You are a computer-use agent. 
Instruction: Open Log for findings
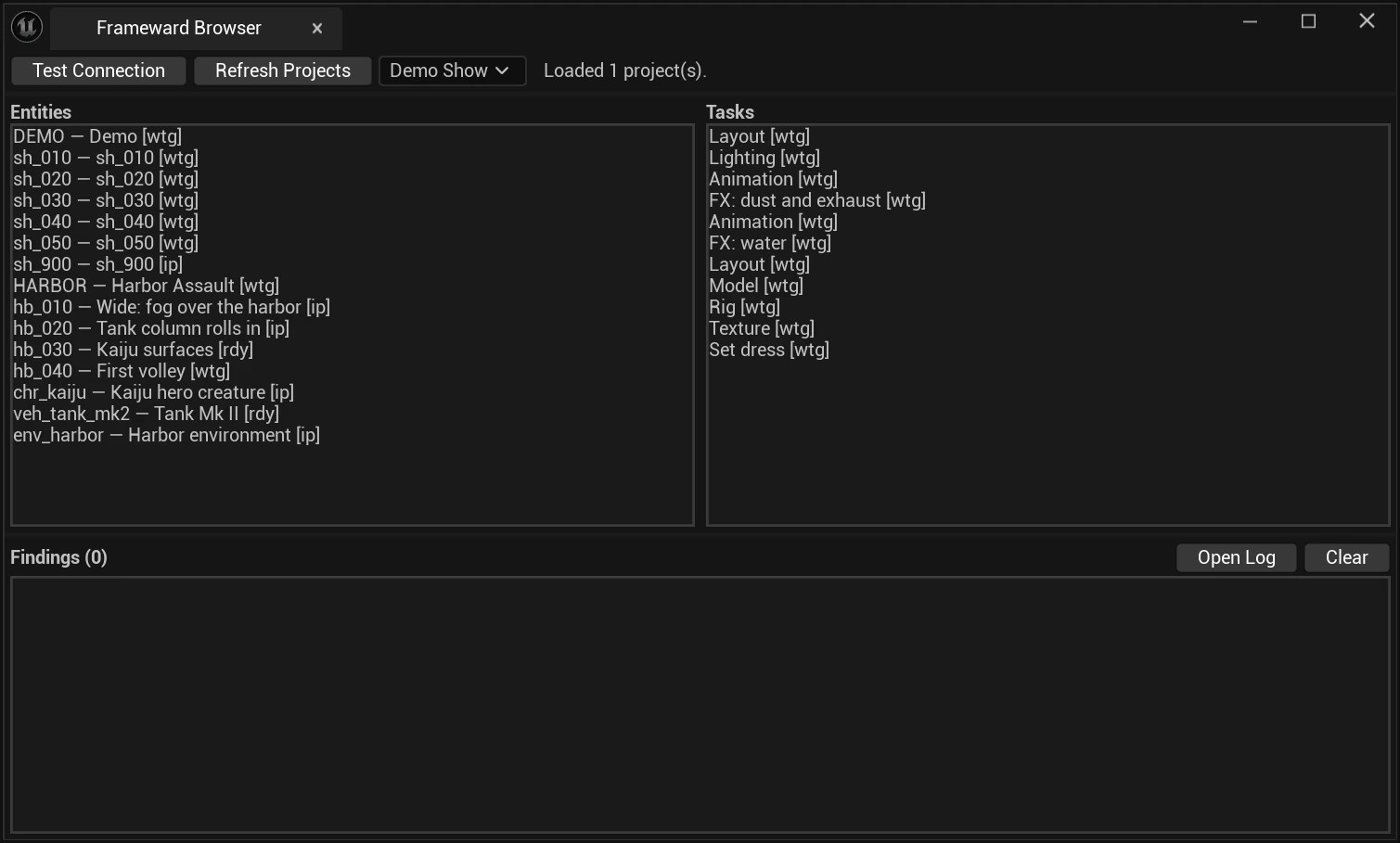(1236, 557)
